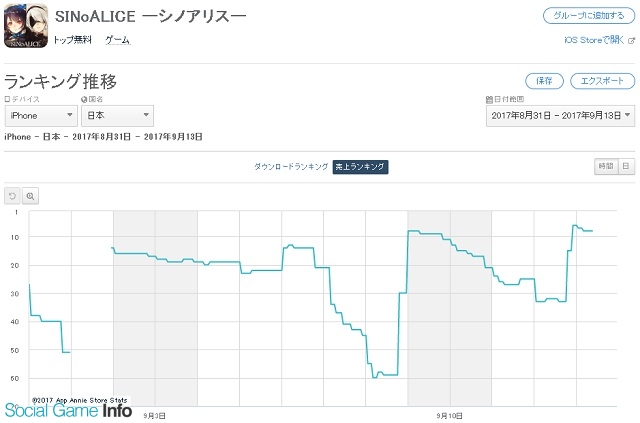Open the ゲーム category link
The image size is (640, 423).
pyautogui.click(x=118, y=40)
